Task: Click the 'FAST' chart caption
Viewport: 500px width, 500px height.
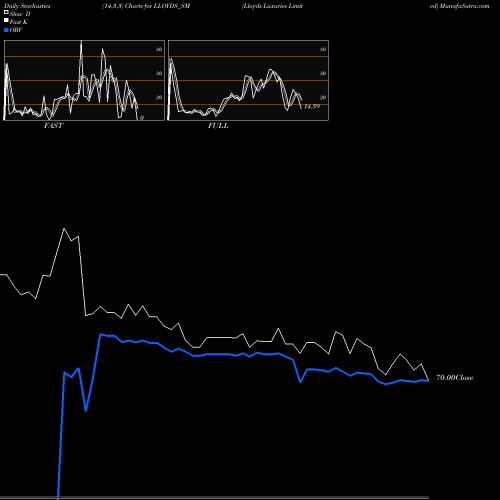Action: click(x=53, y=126)
